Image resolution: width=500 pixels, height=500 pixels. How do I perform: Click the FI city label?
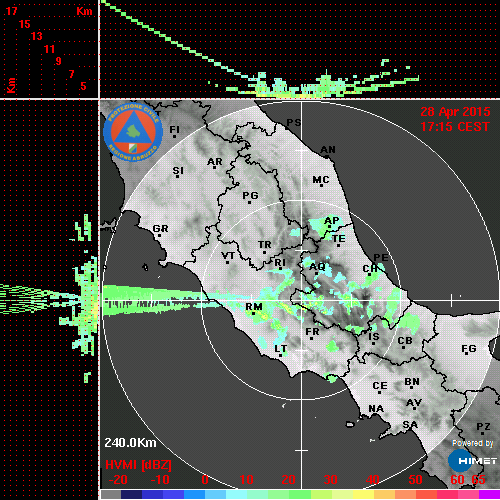(174, 129)
